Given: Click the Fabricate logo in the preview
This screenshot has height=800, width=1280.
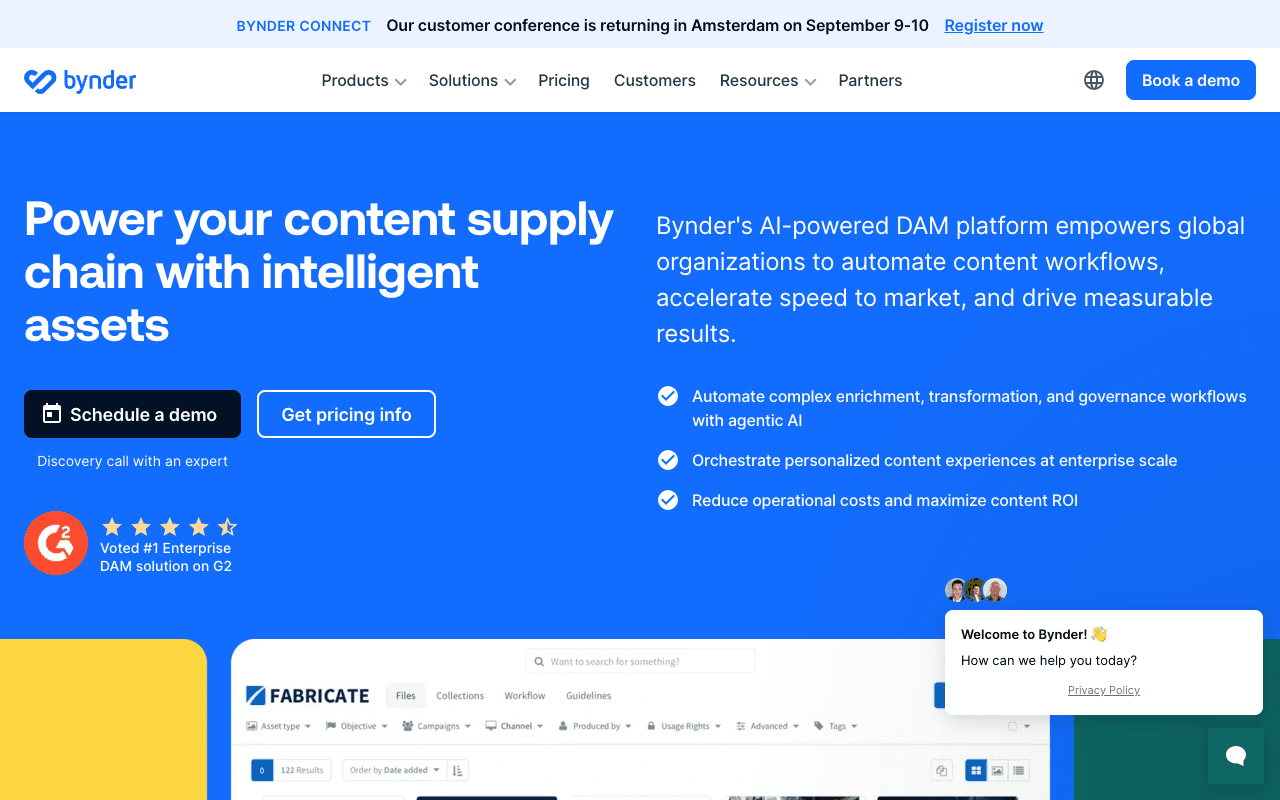Looking at the screenshot, I should (307, 696).
